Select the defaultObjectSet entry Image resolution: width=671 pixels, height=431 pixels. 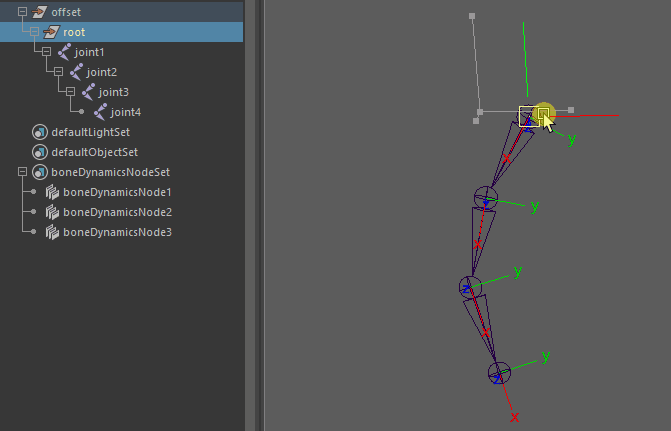(95, 152)
